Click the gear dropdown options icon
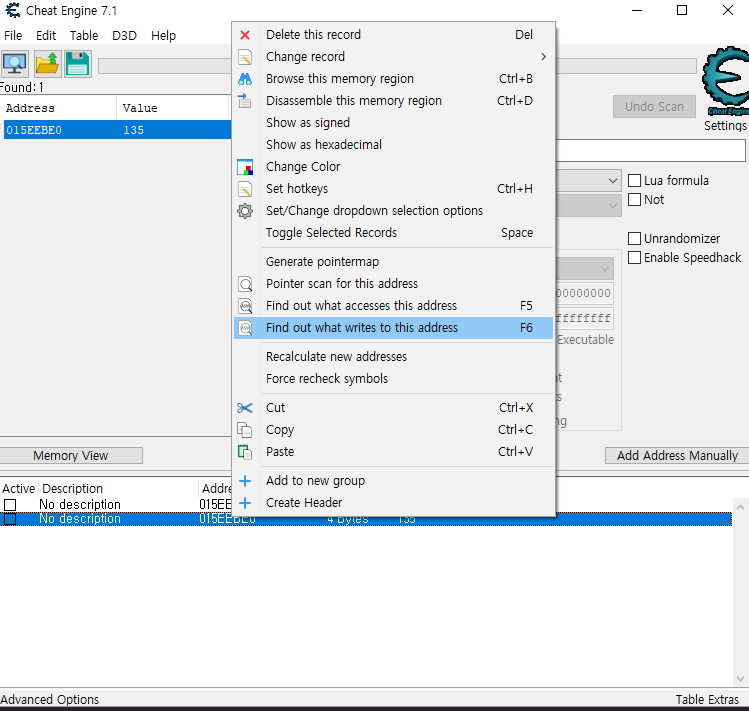Screen dimensions: 749x711 [x=245, y=211]
